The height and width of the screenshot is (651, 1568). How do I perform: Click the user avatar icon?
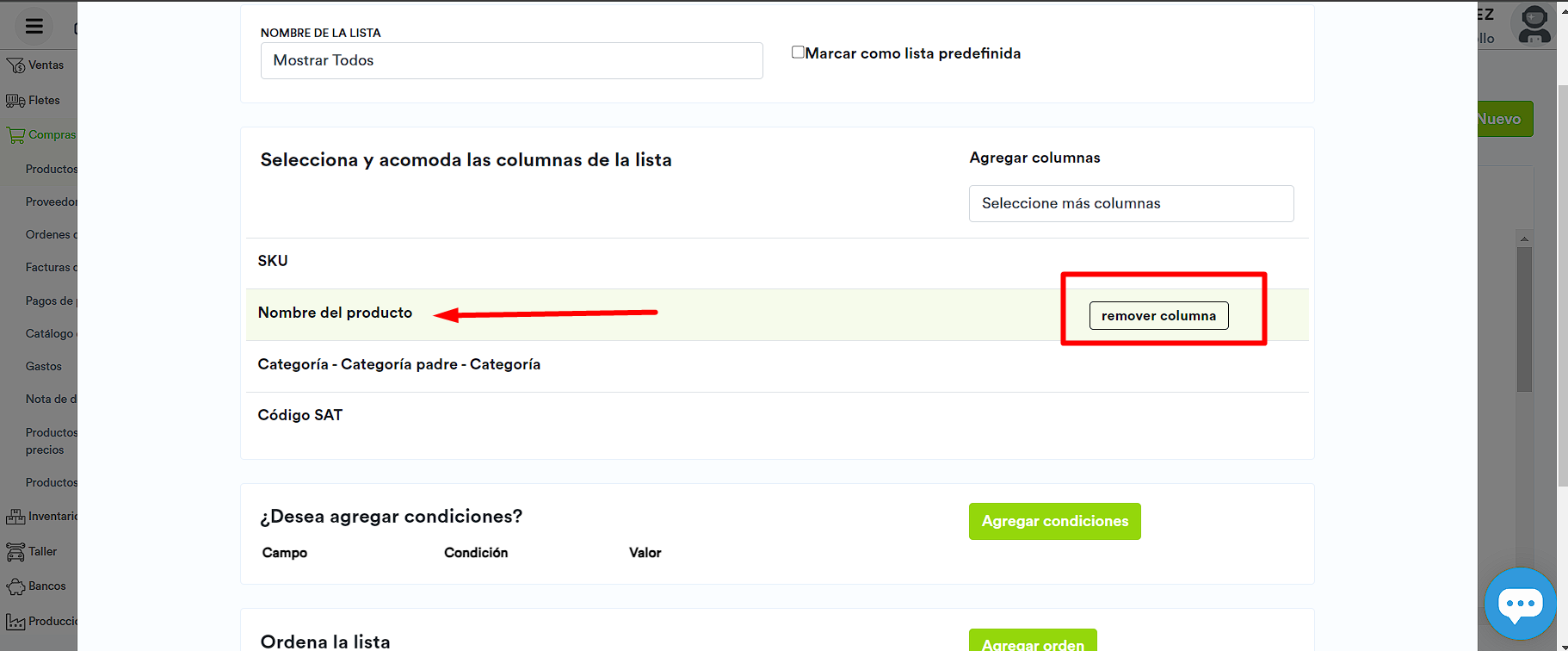[x=1534, y=25]
